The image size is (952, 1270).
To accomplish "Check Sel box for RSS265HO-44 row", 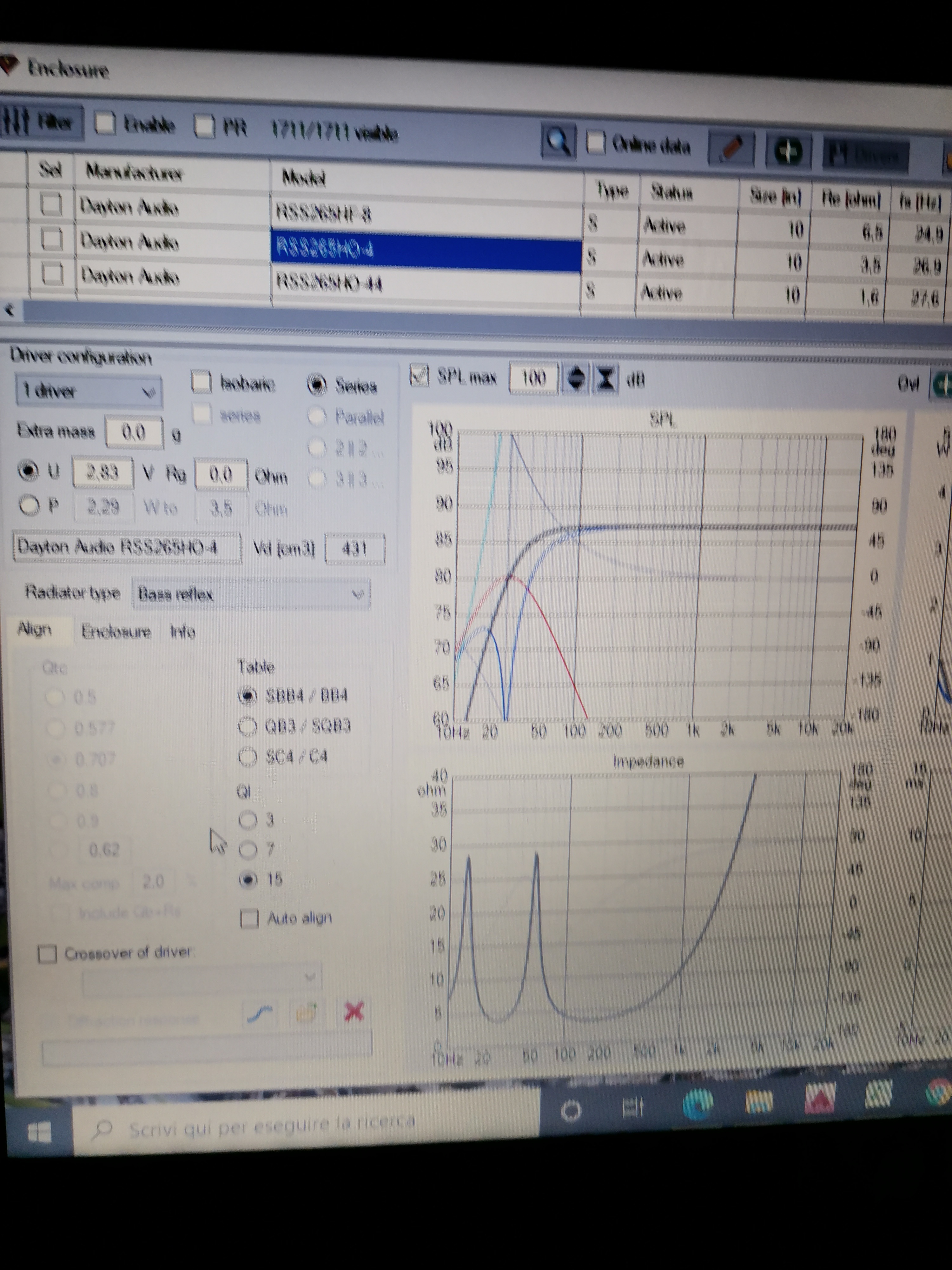I will click(53, 274).
